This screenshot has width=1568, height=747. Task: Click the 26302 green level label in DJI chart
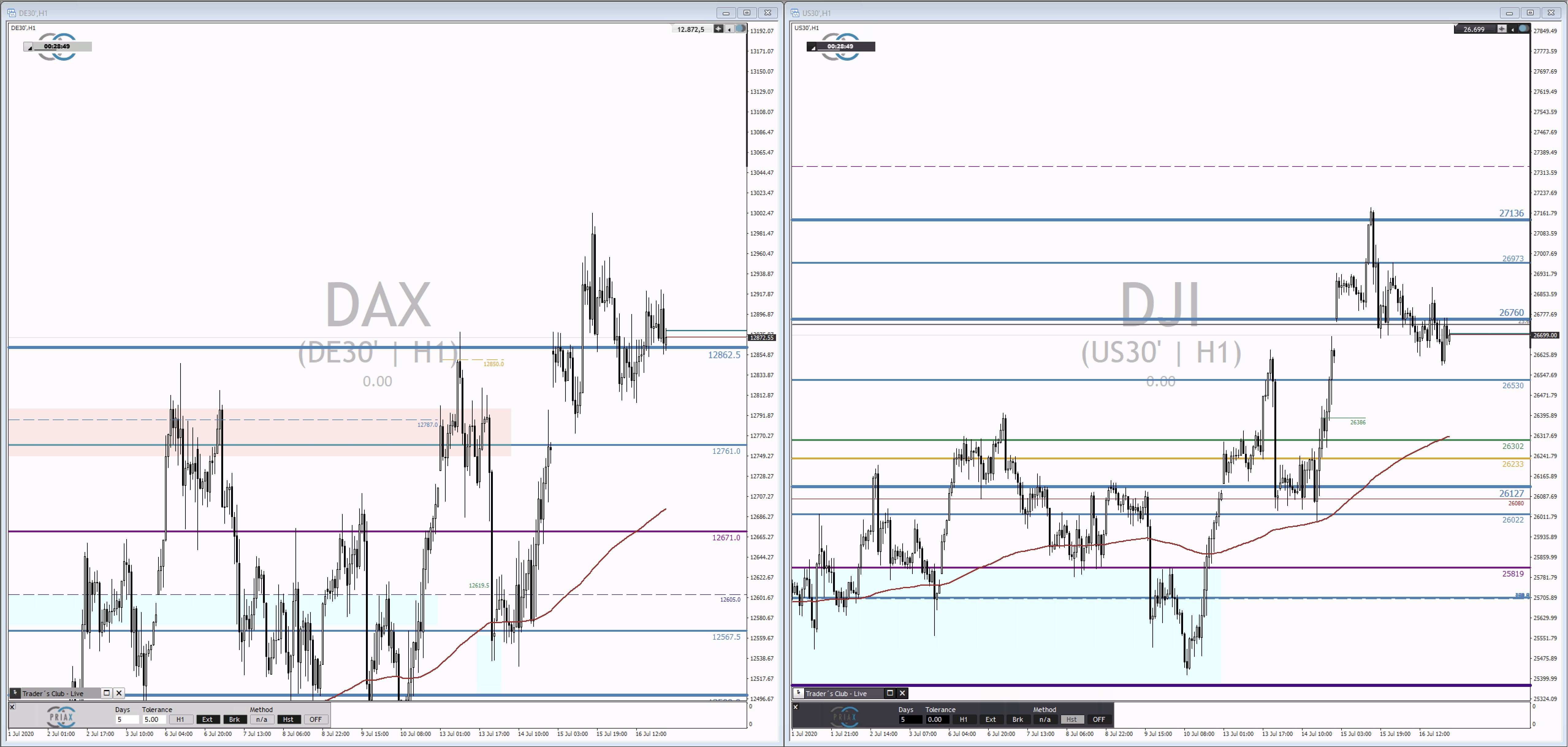click(x=1513, y=446)
